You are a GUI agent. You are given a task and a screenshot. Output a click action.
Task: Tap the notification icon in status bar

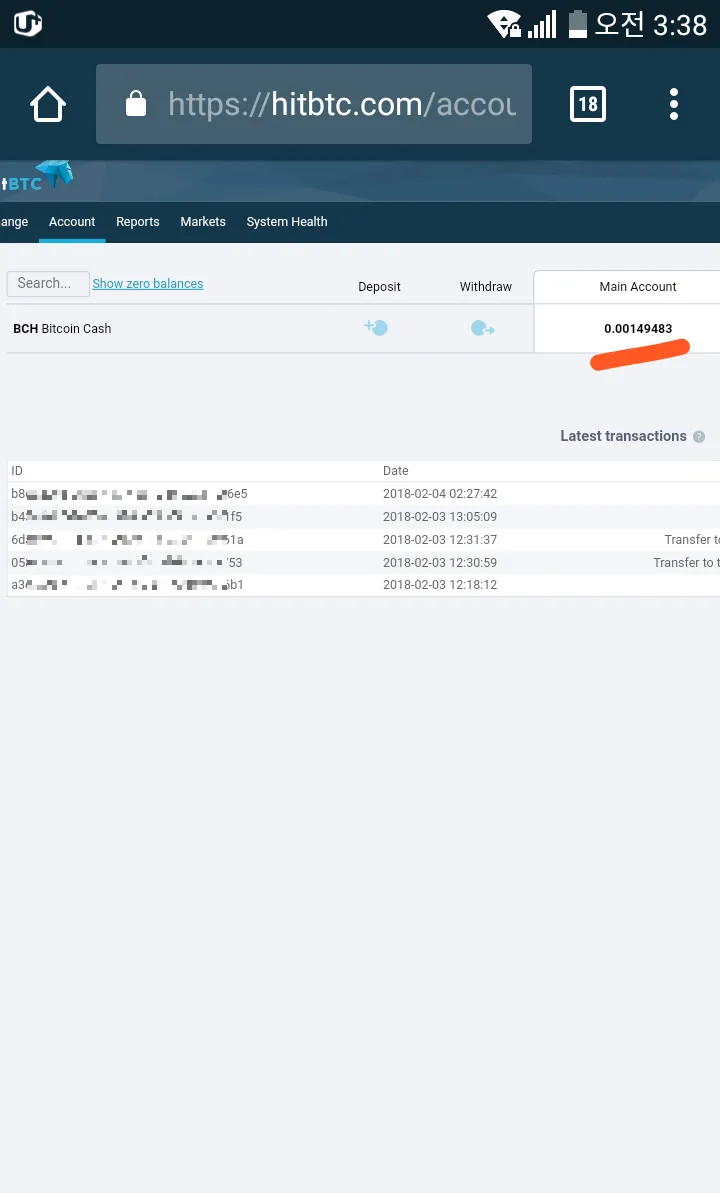[27, 24]
